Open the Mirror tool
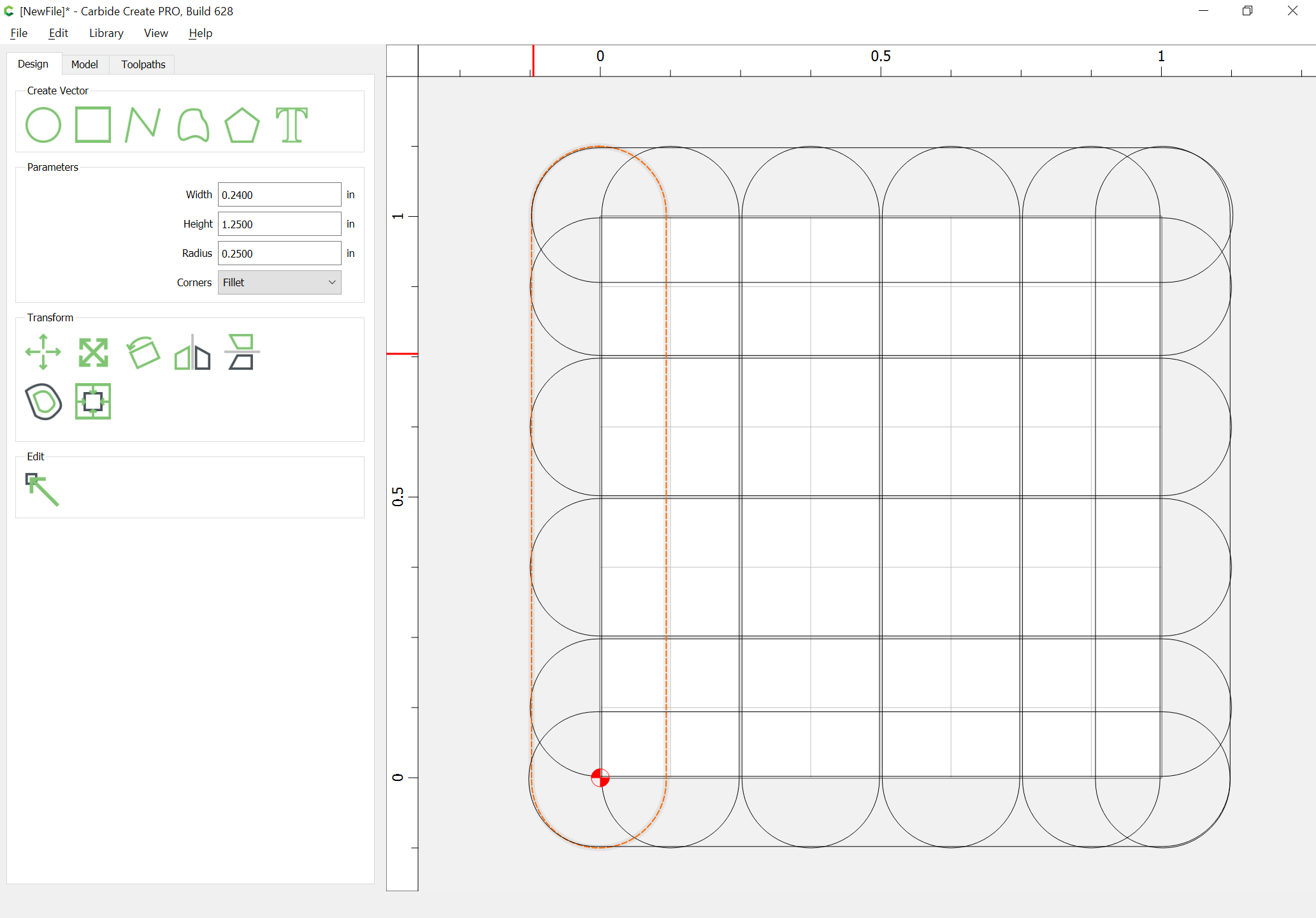 tap(192, 352)
